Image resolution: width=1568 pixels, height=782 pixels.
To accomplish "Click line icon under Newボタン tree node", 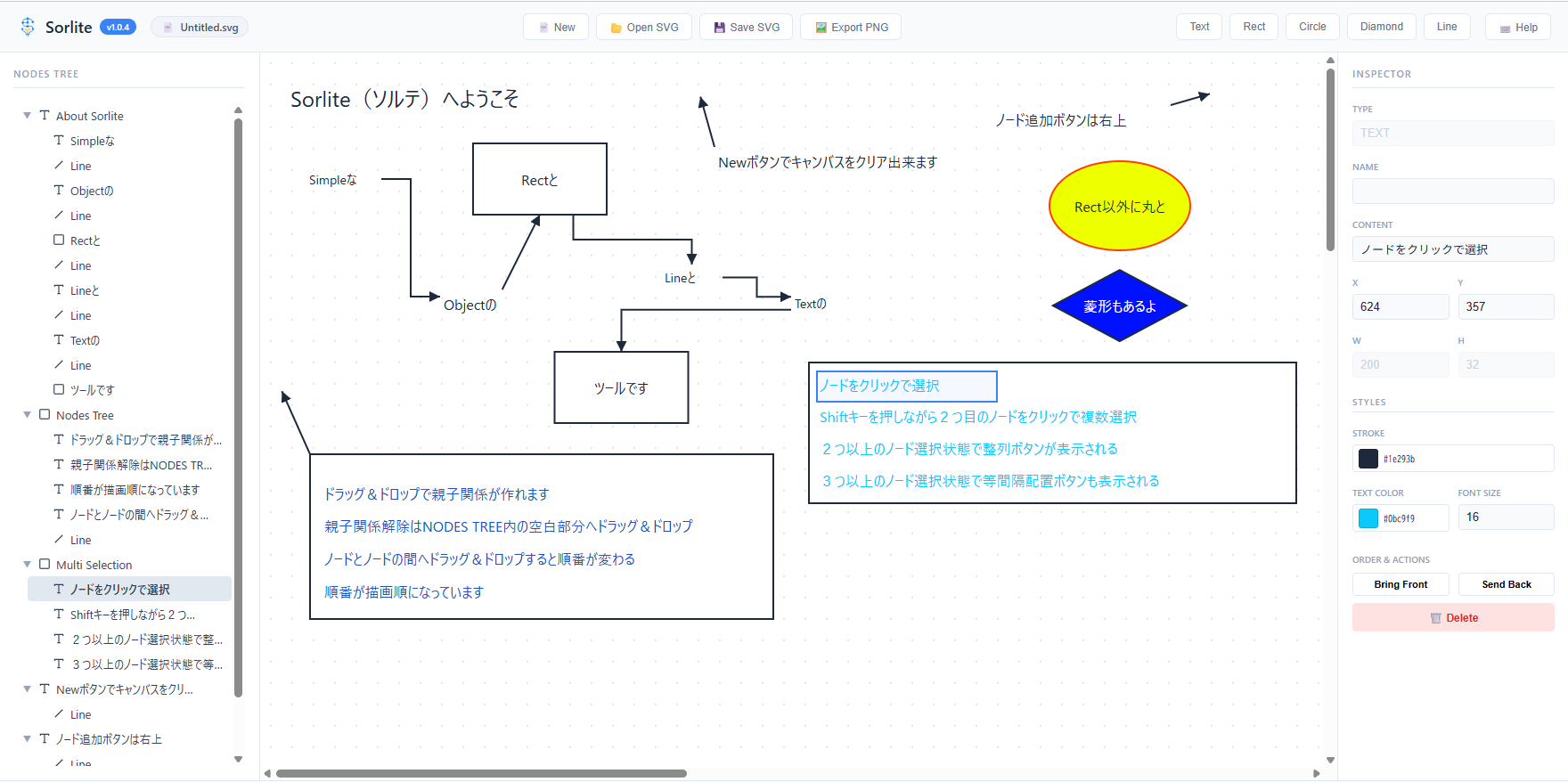I will (59, 714).
